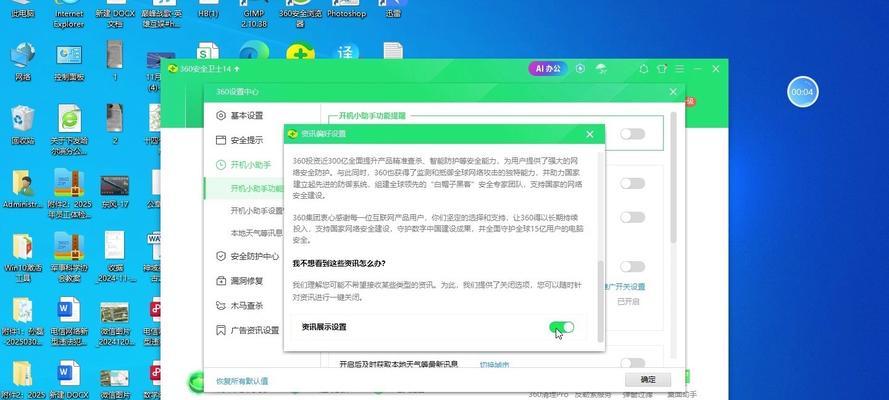Select 安全提示 in settings sidebar
Viewport: 889px width, 400px height.
coord(246,141)
